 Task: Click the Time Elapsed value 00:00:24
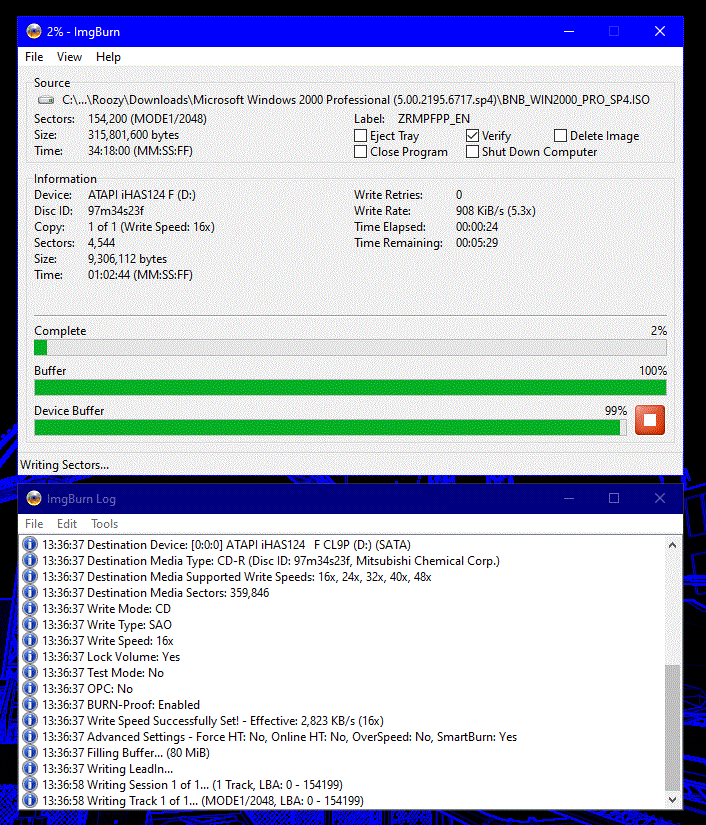tap(477, 227)
